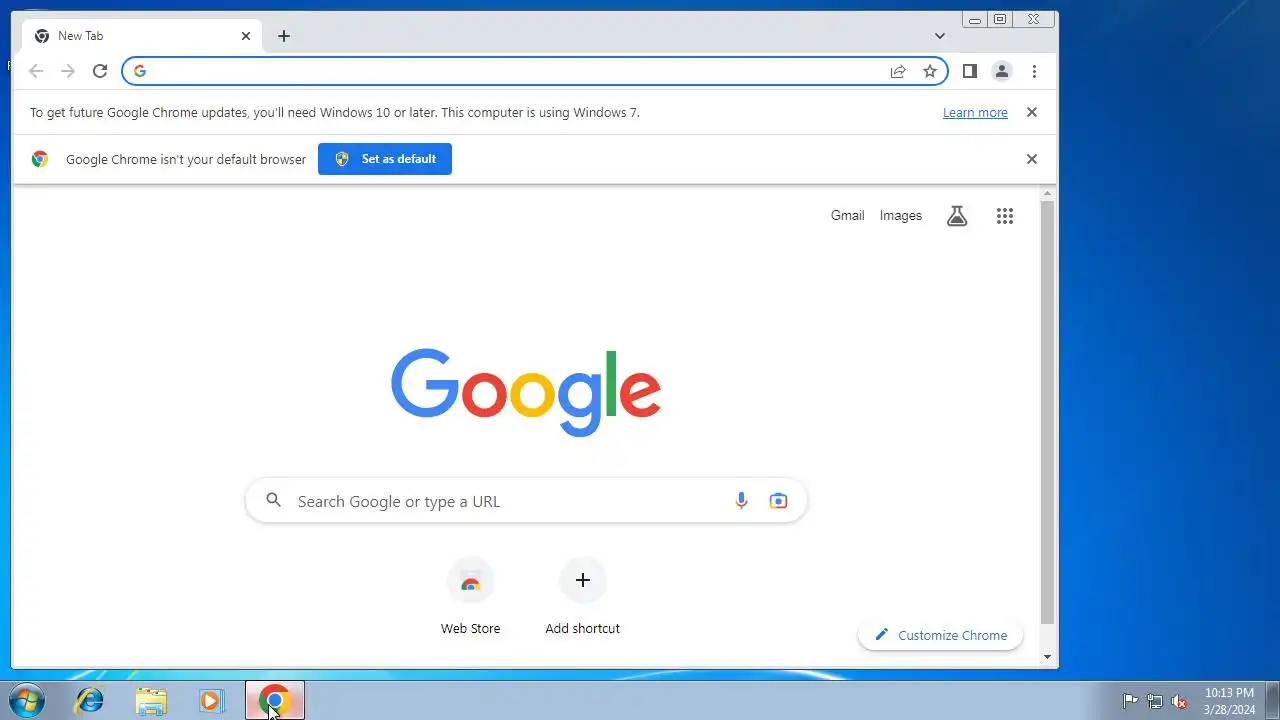This screenshot has width=1280, height=720.
Task: Click the back navigation arrow
Action: click(x=36, y=71)
